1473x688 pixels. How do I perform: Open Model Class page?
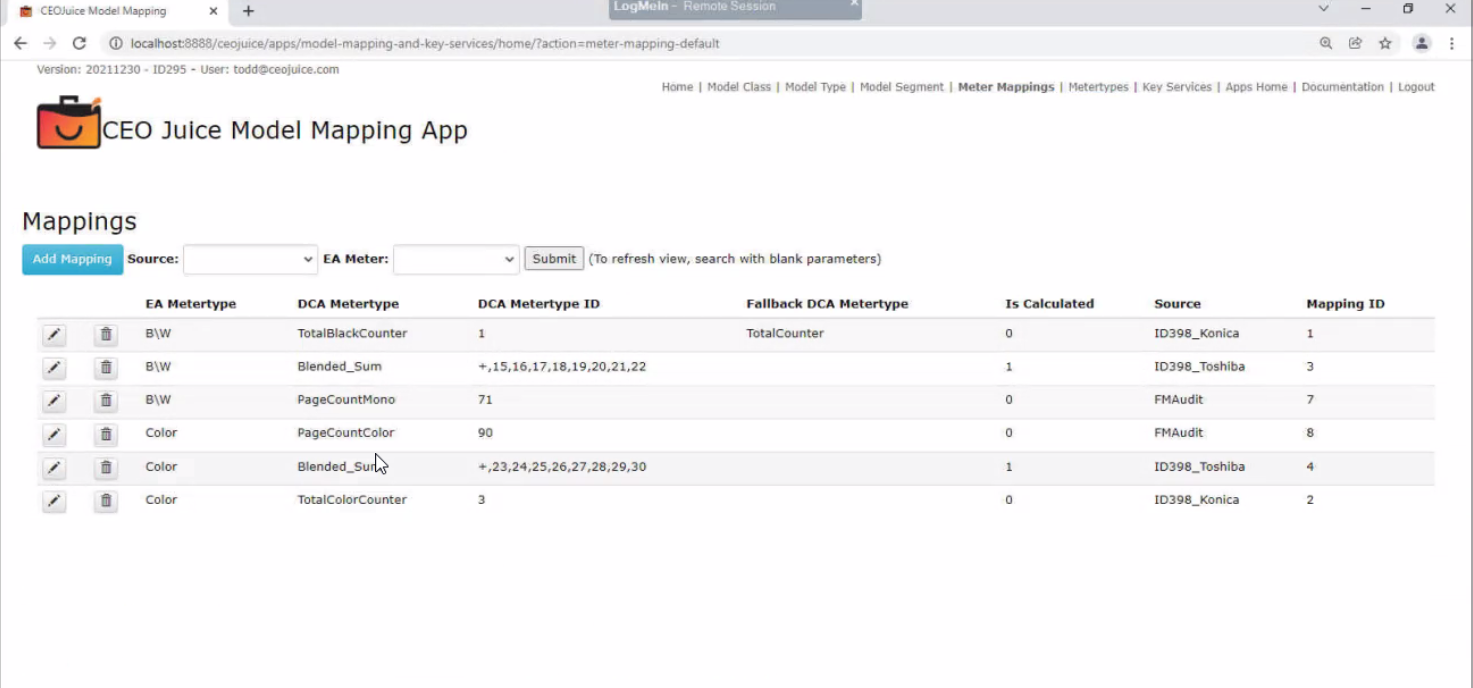click(739, 87)
